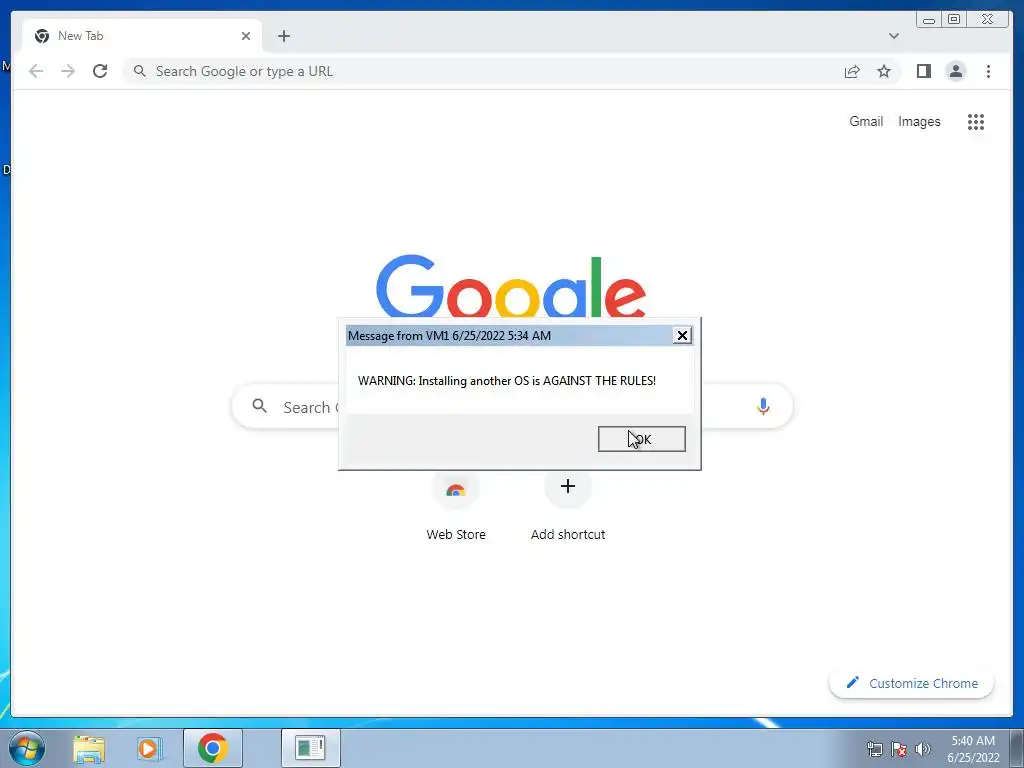
Task: Open the Web Store shortcut
Action: coord(456,505)
